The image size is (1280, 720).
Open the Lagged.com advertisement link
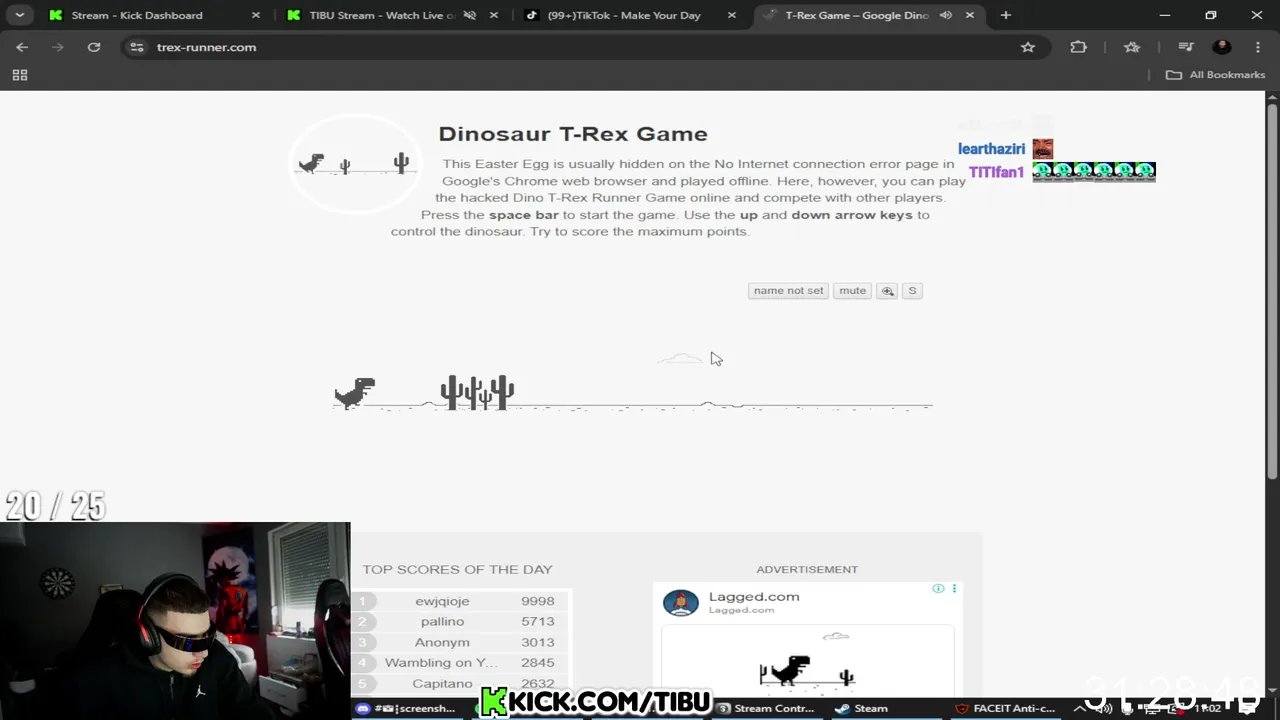click(754, 597)
